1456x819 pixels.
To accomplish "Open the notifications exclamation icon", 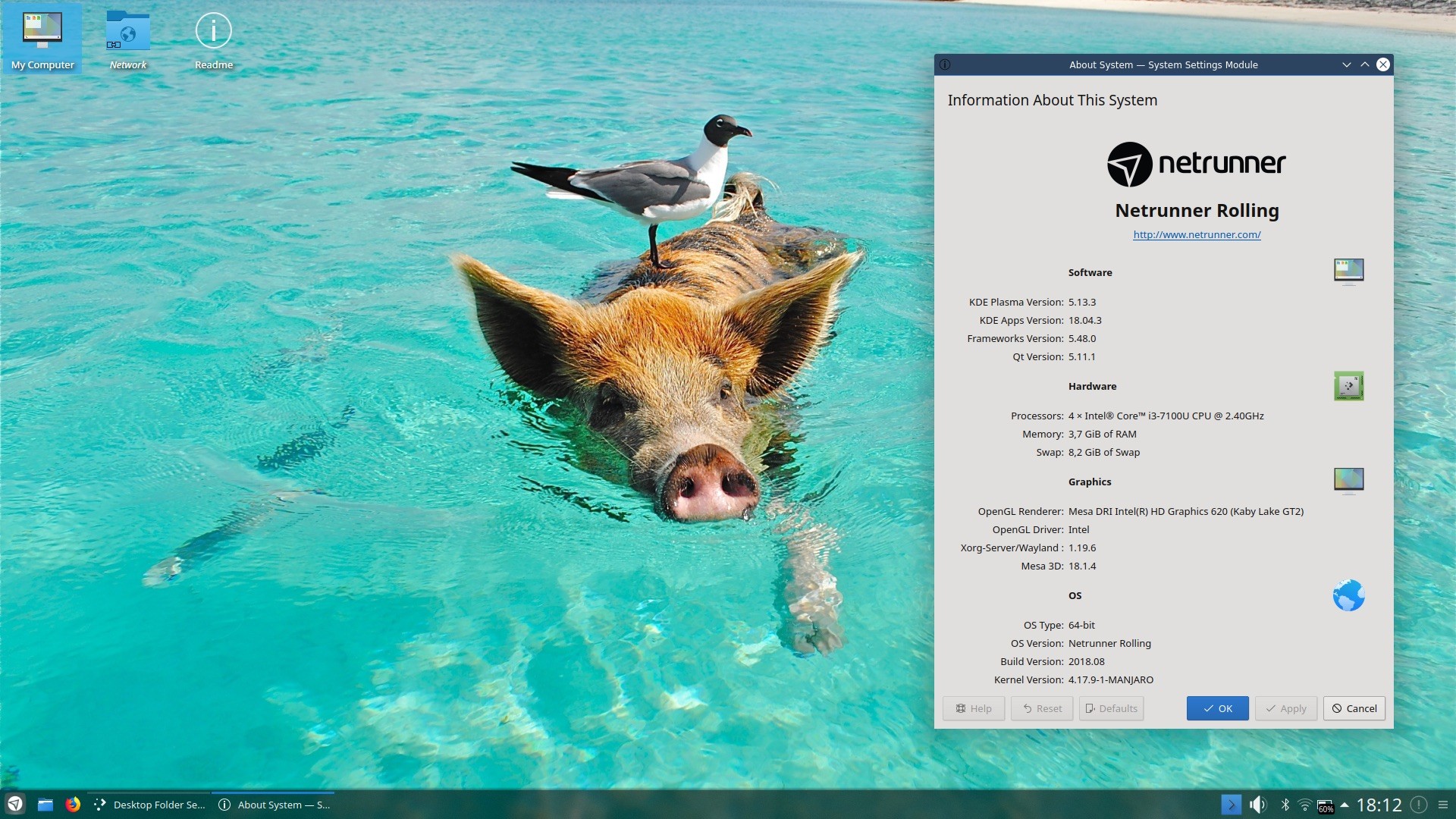I will [1419, 805].
